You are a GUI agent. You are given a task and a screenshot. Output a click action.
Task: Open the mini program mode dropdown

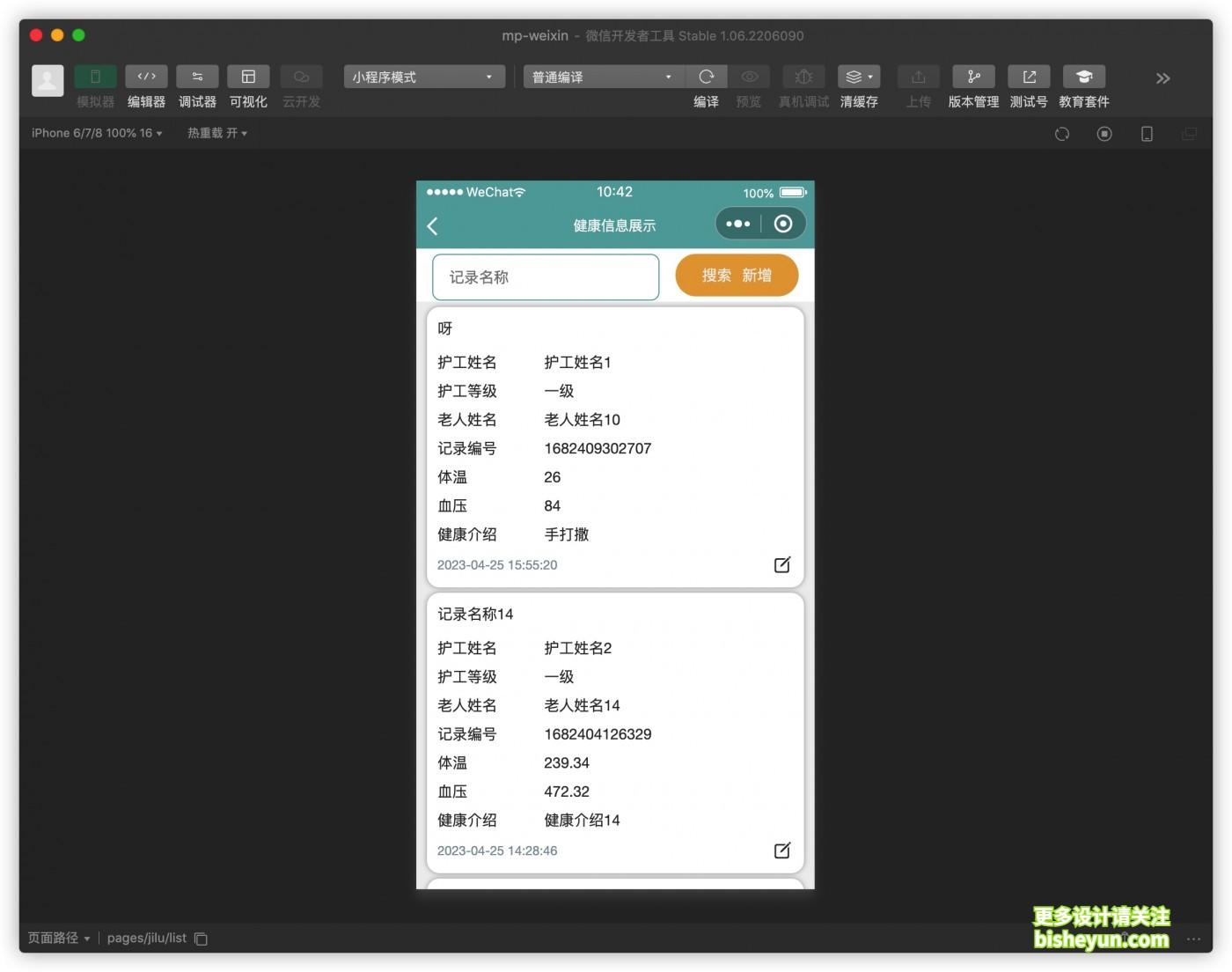pos(424,77)
